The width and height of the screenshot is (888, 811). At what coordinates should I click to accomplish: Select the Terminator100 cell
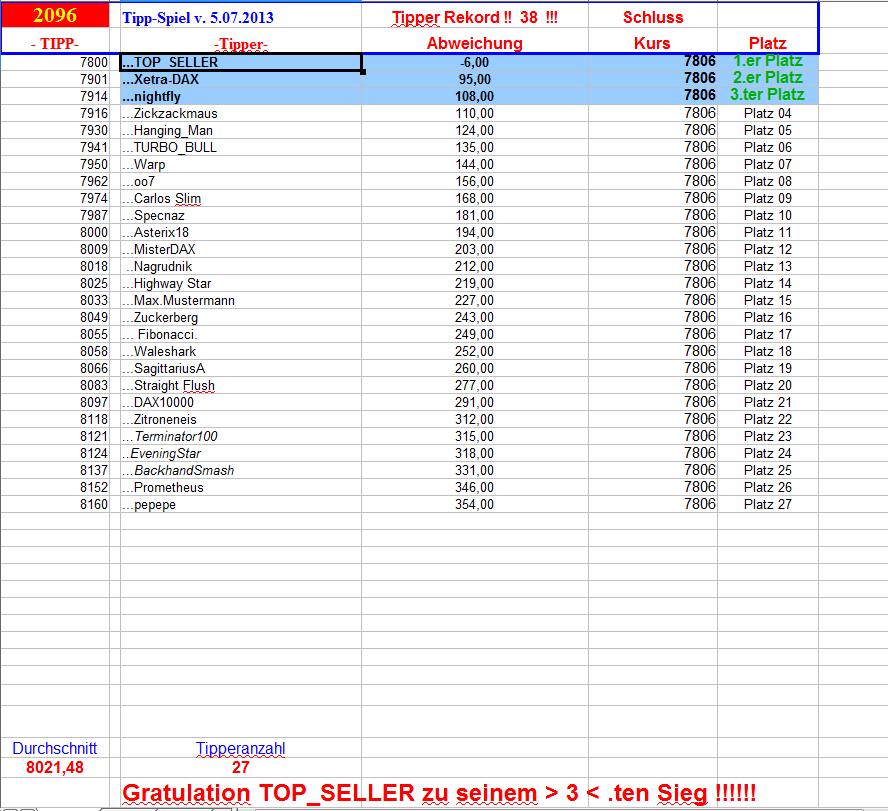[241, 436]
